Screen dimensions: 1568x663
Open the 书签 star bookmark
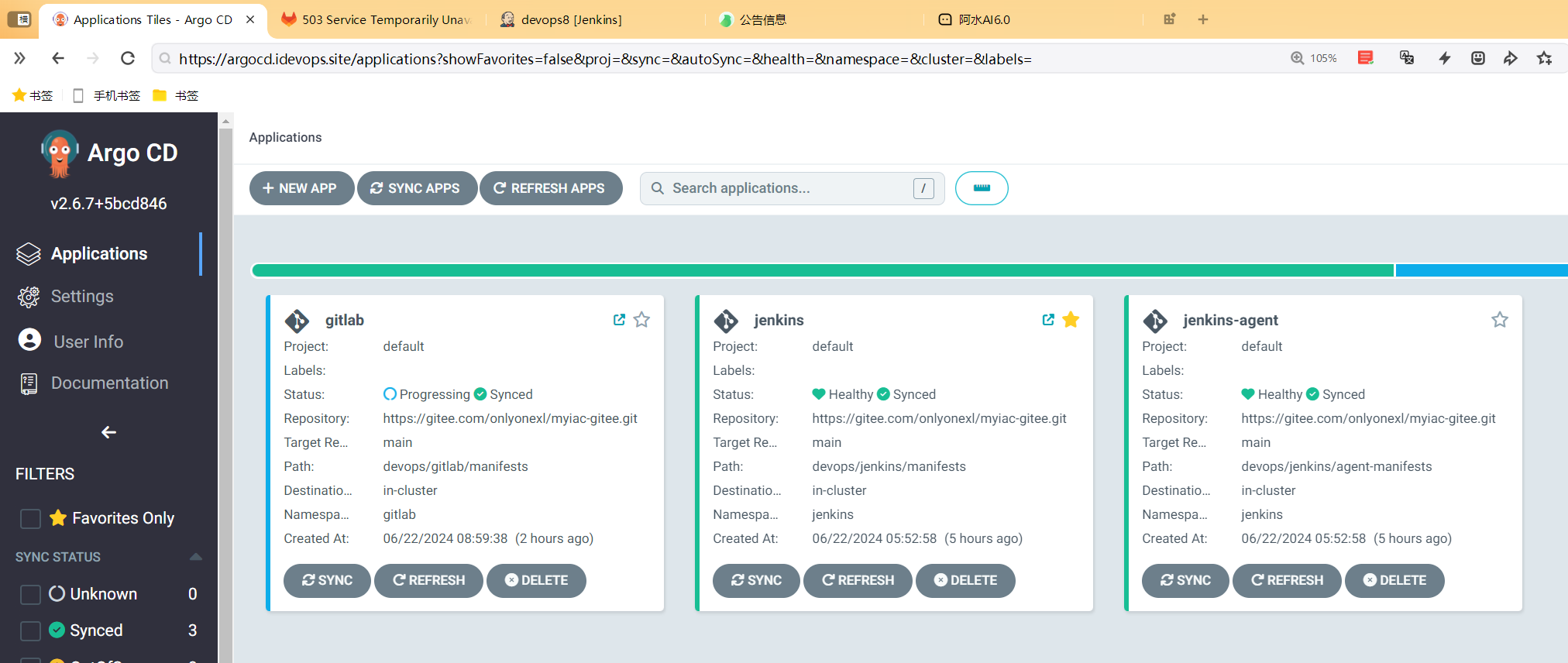pos(33,95)
